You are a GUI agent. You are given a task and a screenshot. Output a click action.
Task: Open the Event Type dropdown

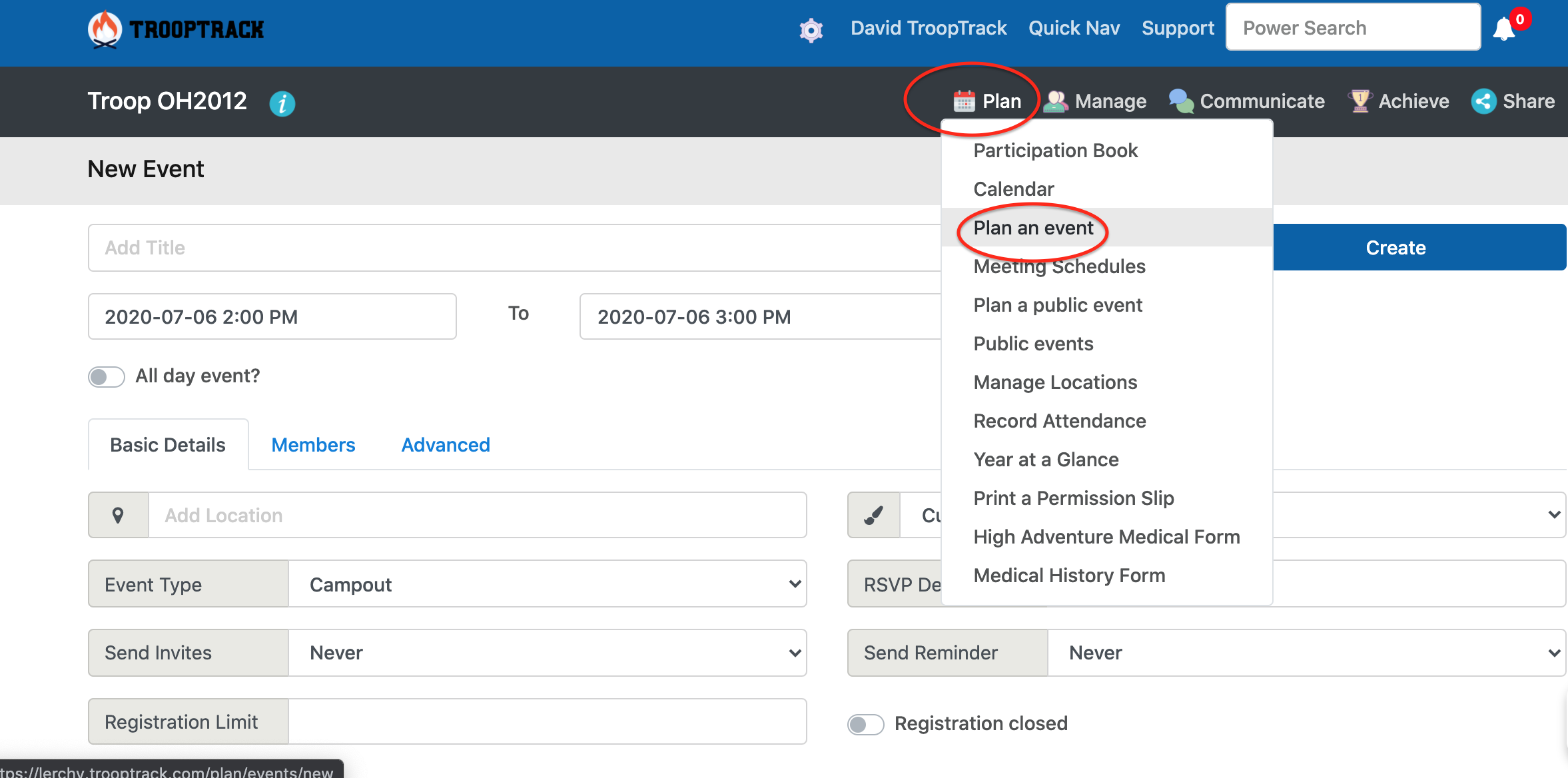coord(546,584)
